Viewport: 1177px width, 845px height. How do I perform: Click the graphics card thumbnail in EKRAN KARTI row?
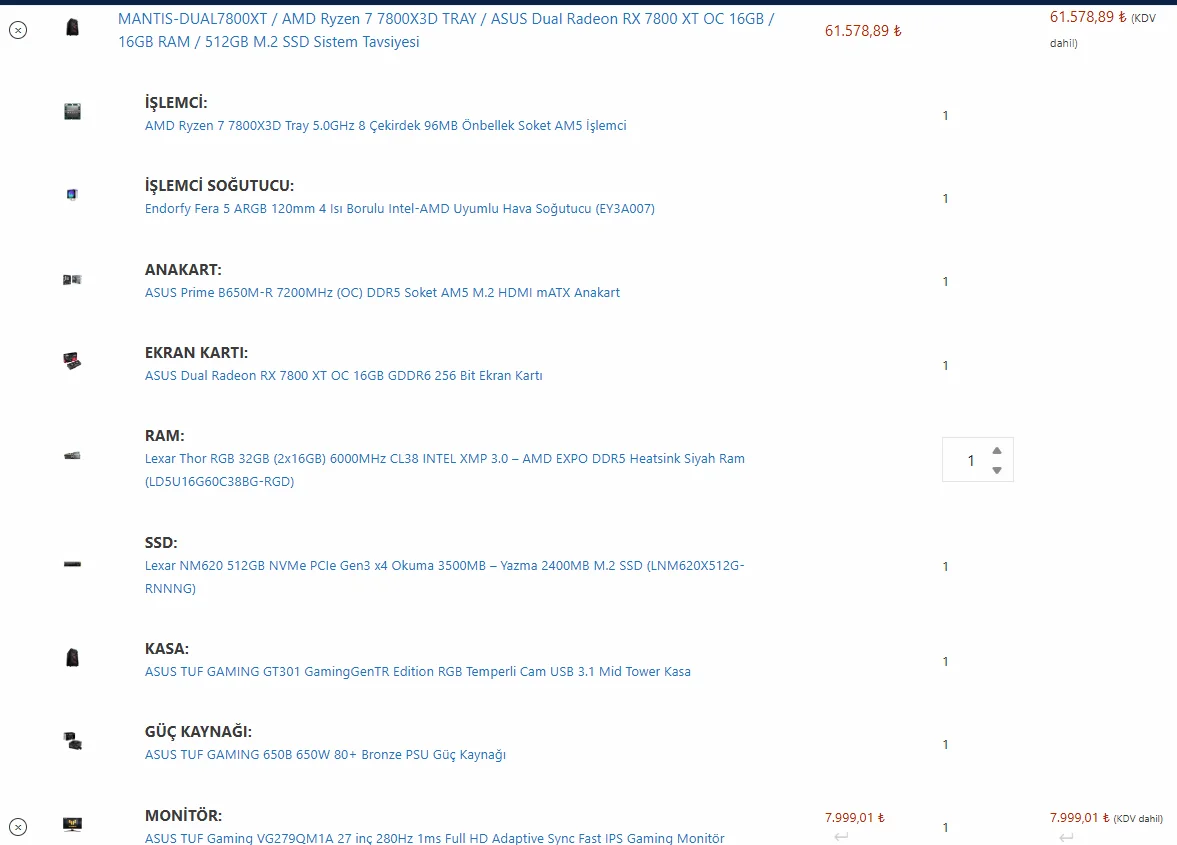(x=72, y=361)
